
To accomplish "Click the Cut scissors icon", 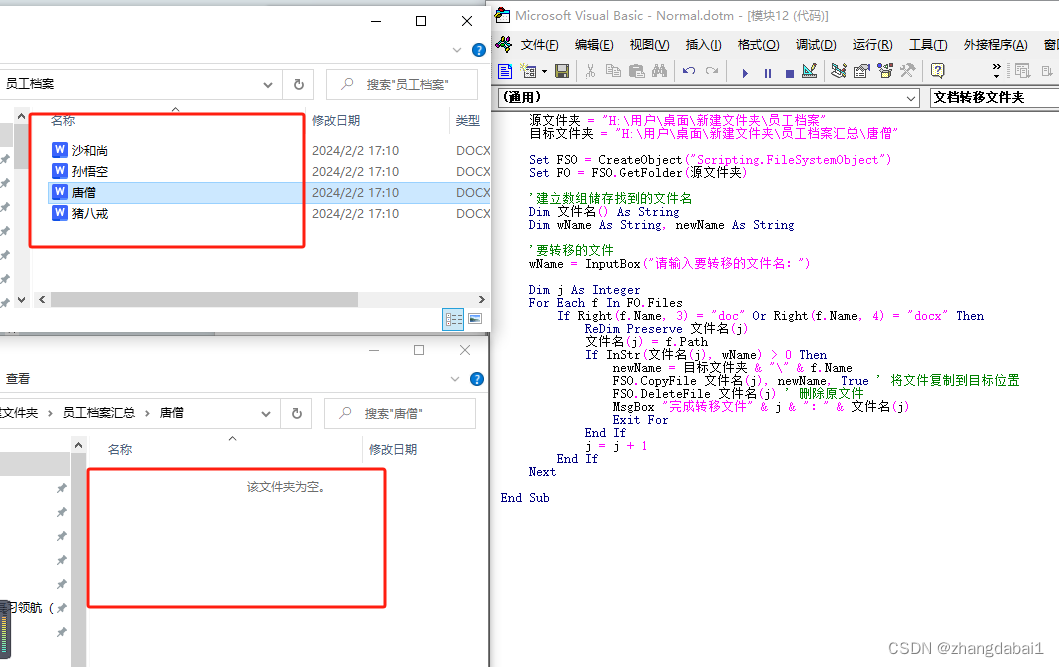I will coord(590,71).
